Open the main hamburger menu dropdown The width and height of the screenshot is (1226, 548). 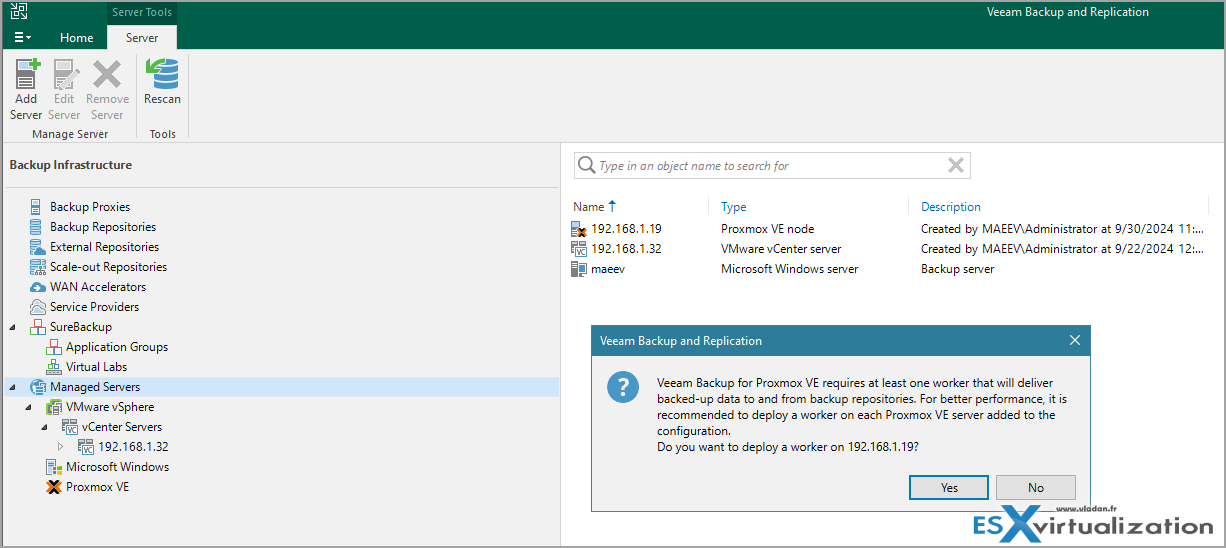tap(22, 37)
